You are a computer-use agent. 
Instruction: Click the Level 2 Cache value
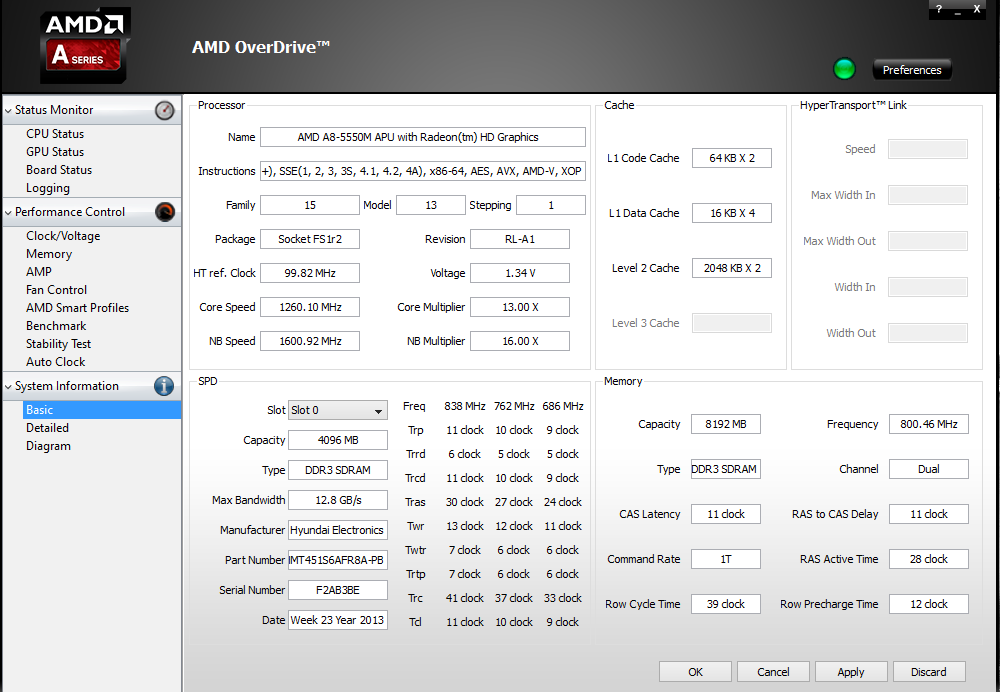732,268
